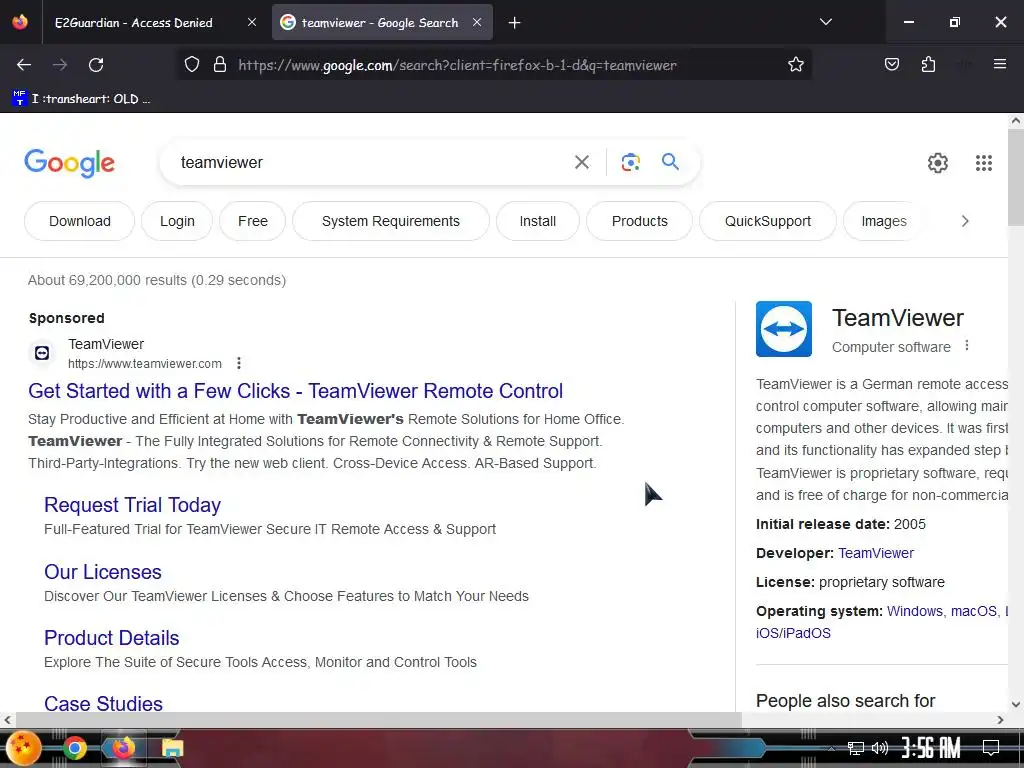Image resolution: width=1024 pixels, height=768 pixels.
Task: Filter results by Free chip
Action: 253,221
